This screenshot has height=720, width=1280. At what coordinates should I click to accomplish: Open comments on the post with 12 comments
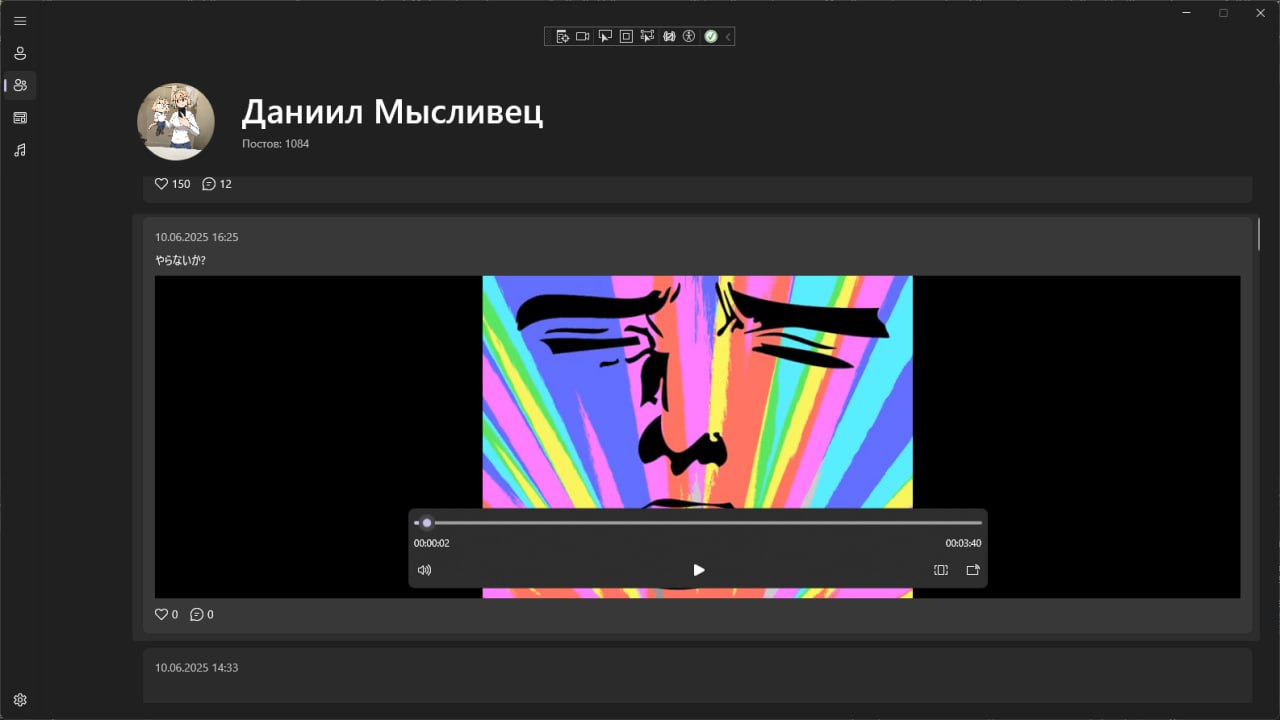coord(217,184)
